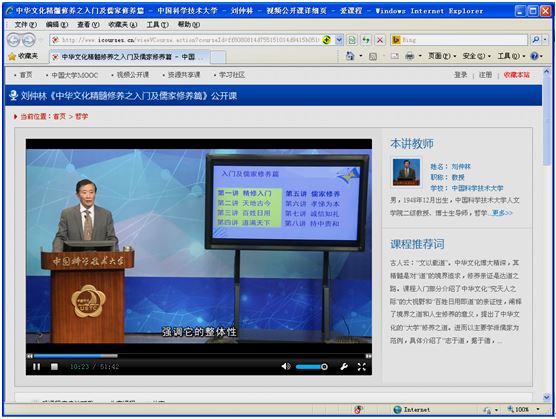
Task: Open 中国大学MOOC navigation link
Action: point(74,75)
